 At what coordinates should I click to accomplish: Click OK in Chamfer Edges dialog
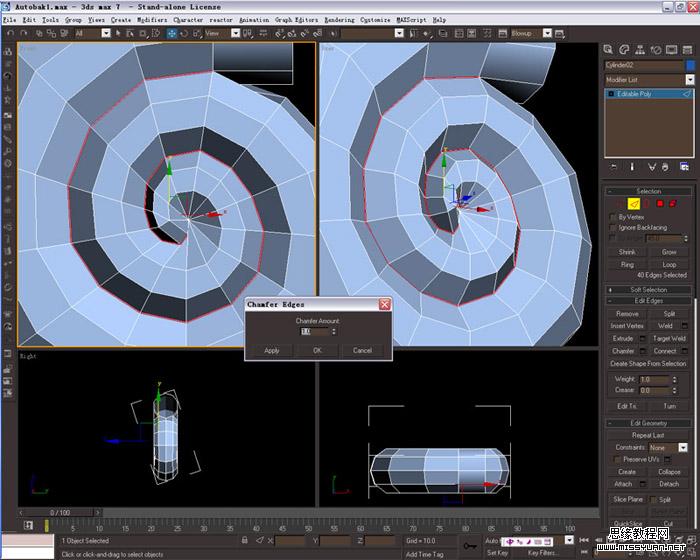click(317, 351)
